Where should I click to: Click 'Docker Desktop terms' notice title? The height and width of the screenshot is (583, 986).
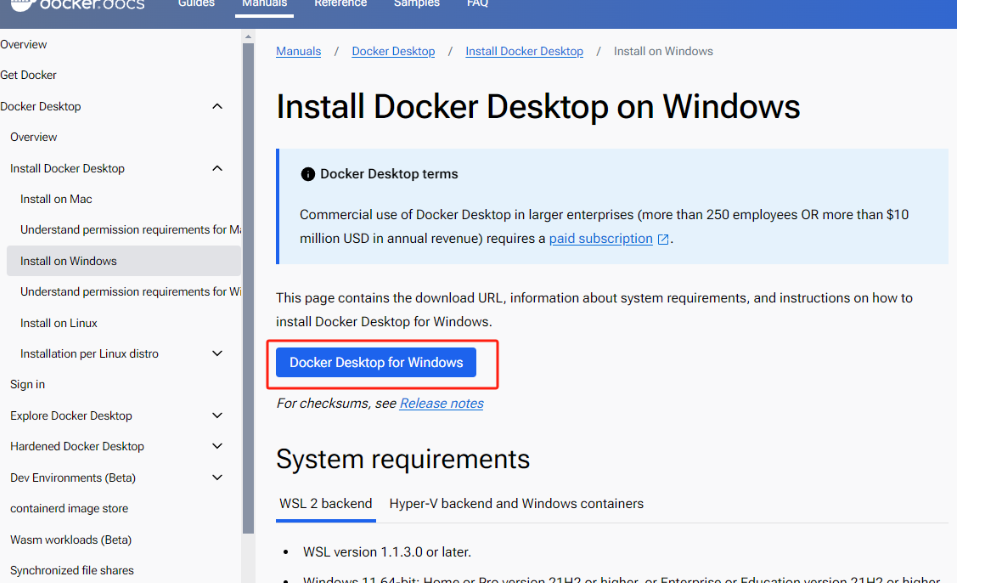tap(389, 174)
